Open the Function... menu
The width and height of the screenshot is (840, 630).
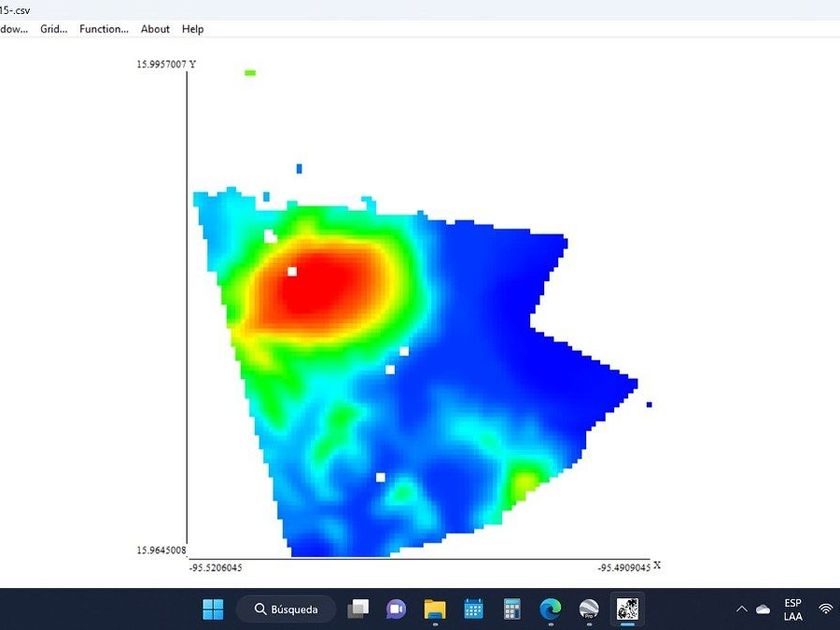pos(104,29)
